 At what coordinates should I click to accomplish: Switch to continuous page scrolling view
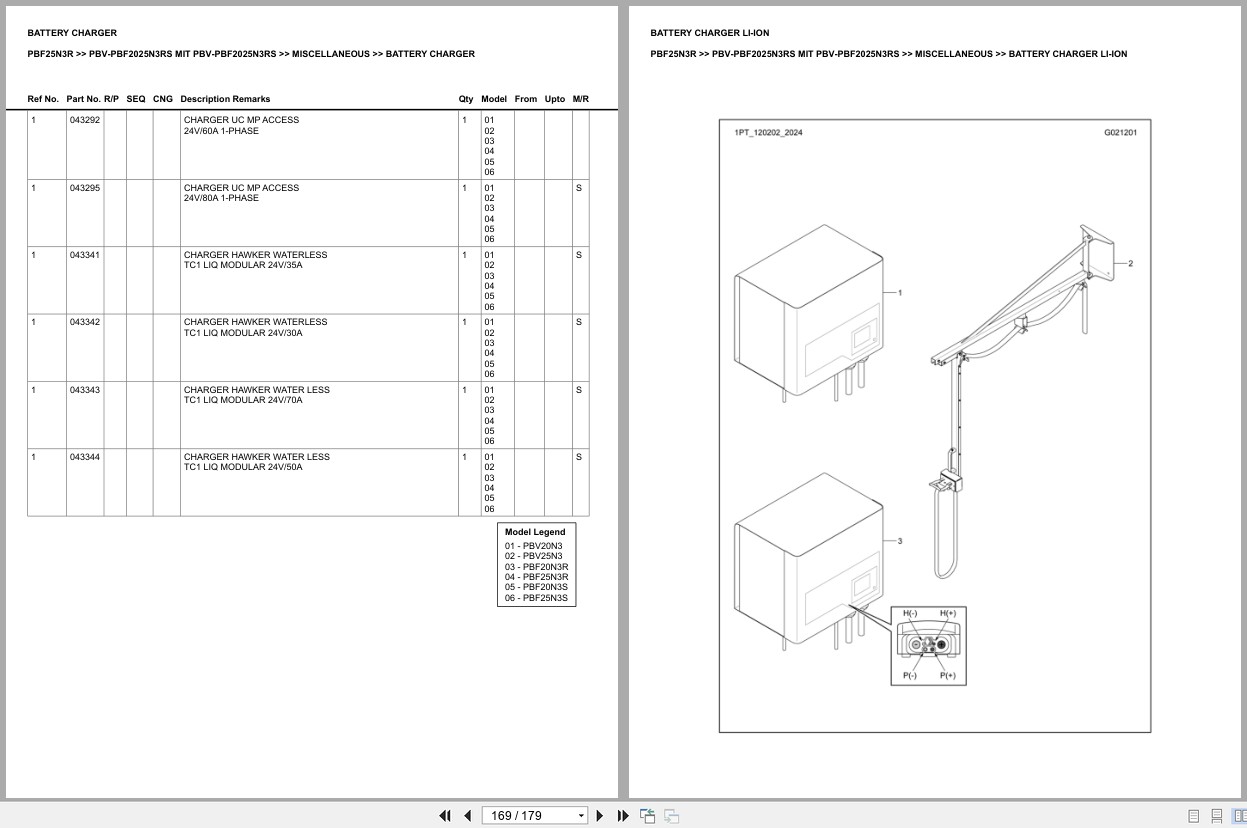[x=1216, y=816]
